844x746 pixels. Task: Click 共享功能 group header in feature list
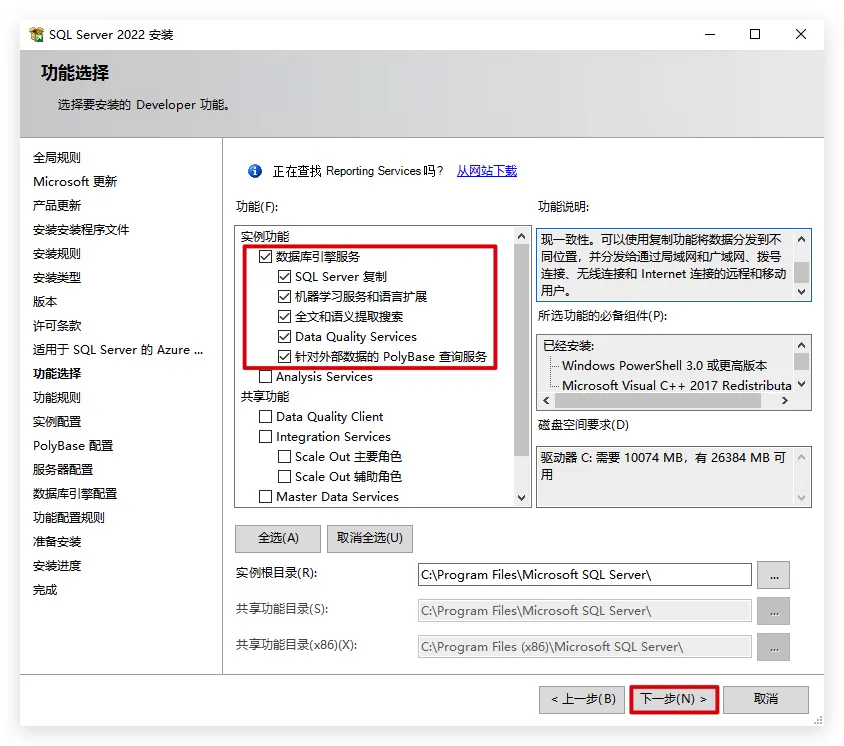[264, 397]
